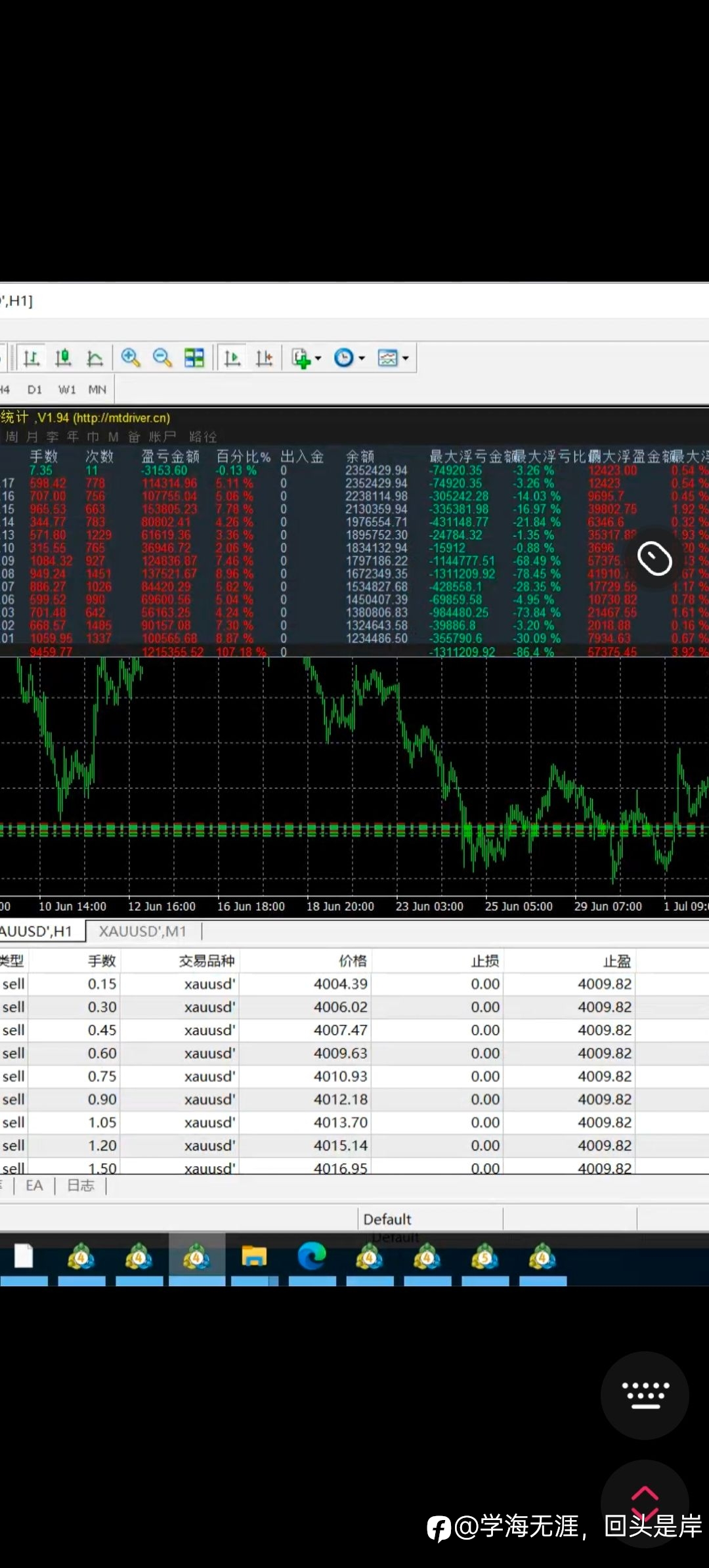Select the line chart icon

tap(95, 358)
